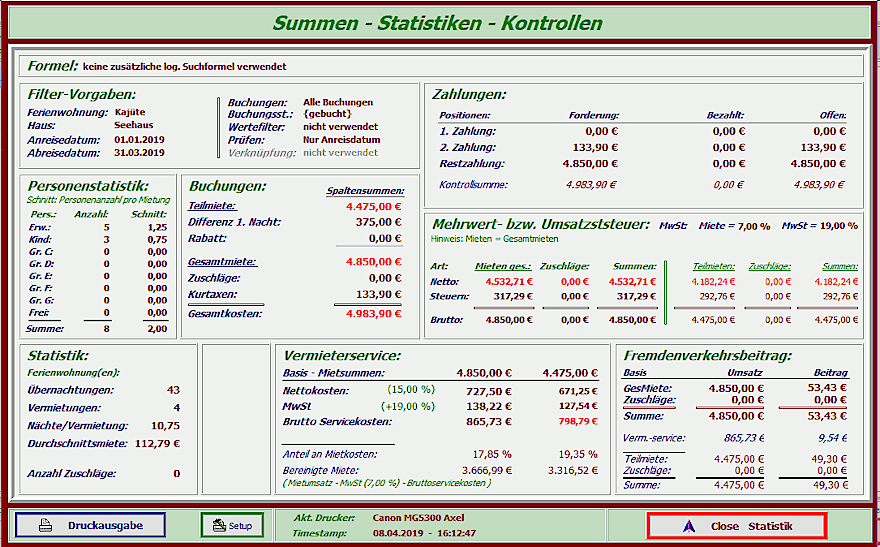This screenshot has width=880, height=547.
Task: Click the Anreisedatum value 01.01.2019
Action: pos(138,140)
